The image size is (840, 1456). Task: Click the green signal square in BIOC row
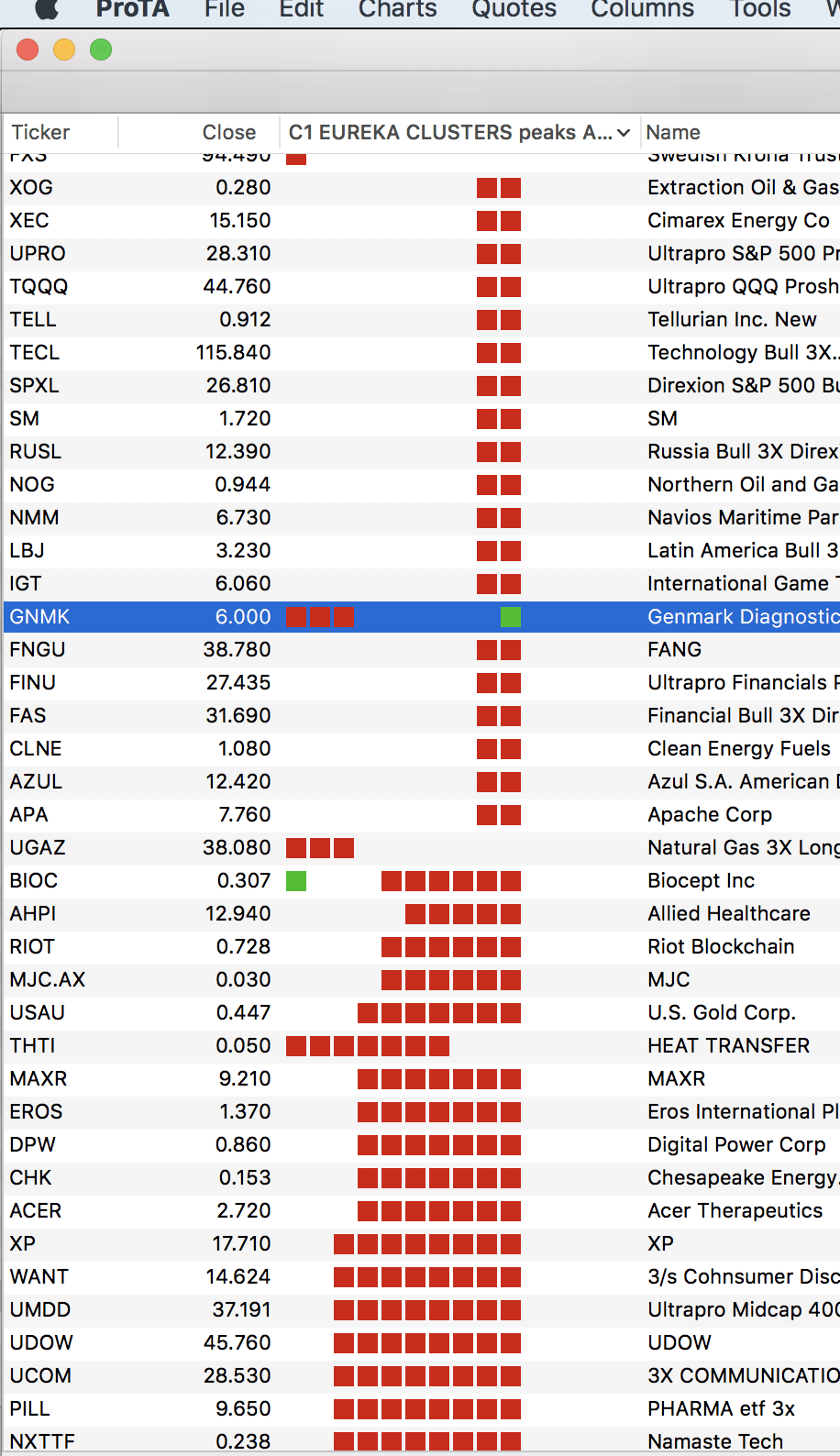[296, 881]
